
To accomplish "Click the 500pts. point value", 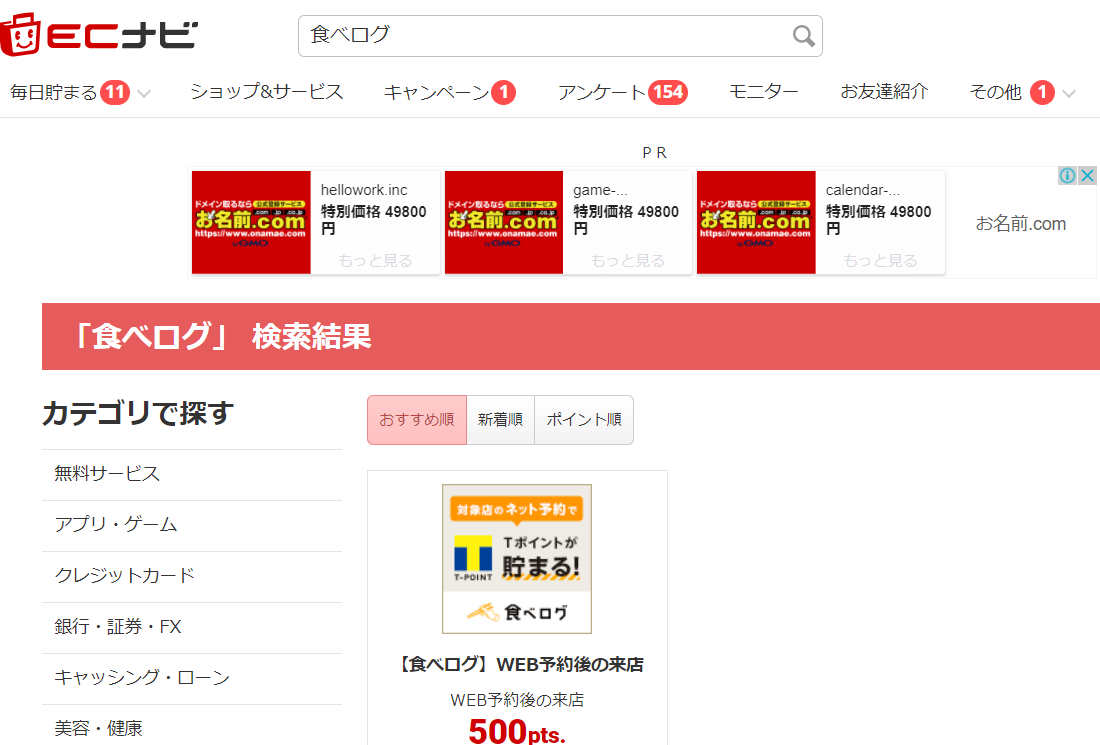I will 517,731.
